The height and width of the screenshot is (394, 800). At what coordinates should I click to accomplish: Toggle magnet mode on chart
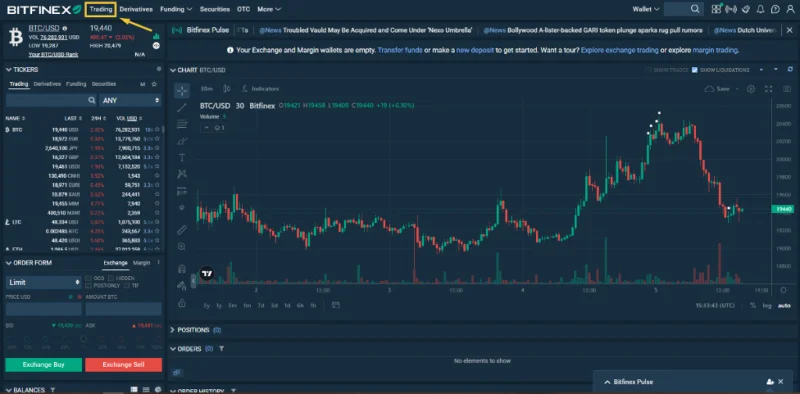click(182, 268)
